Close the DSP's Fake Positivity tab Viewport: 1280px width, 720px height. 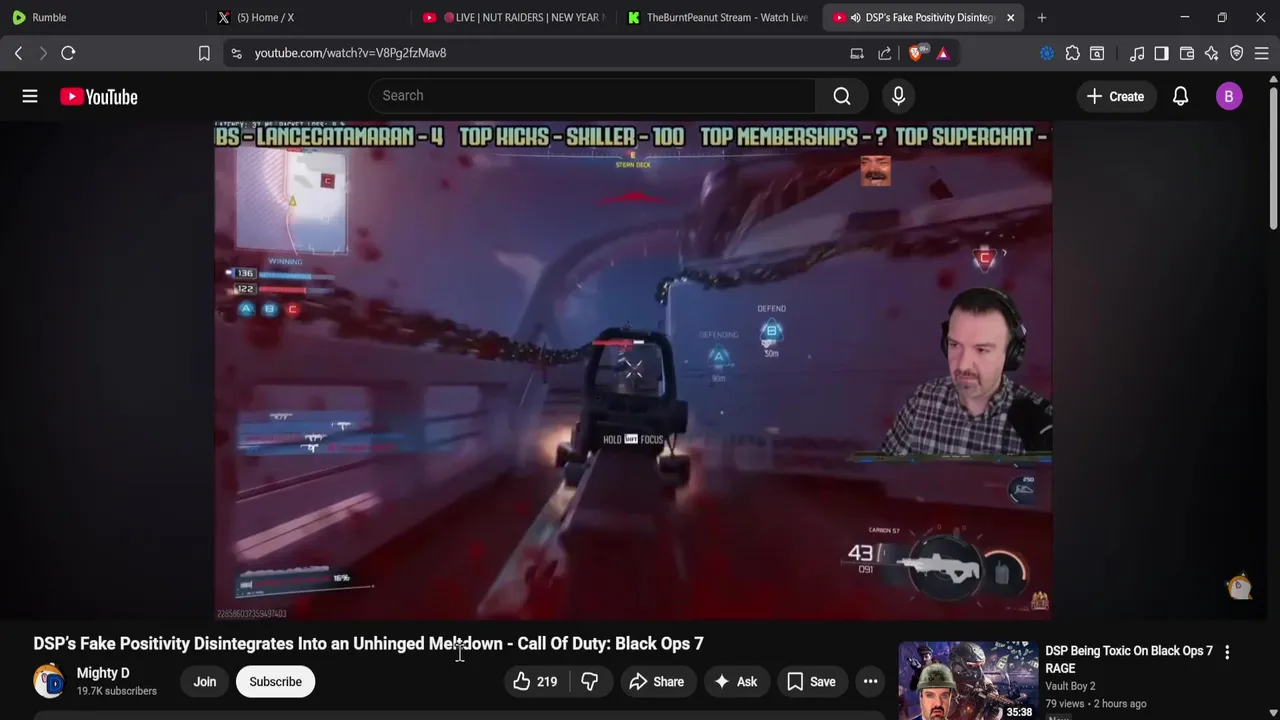point(1010,17)
